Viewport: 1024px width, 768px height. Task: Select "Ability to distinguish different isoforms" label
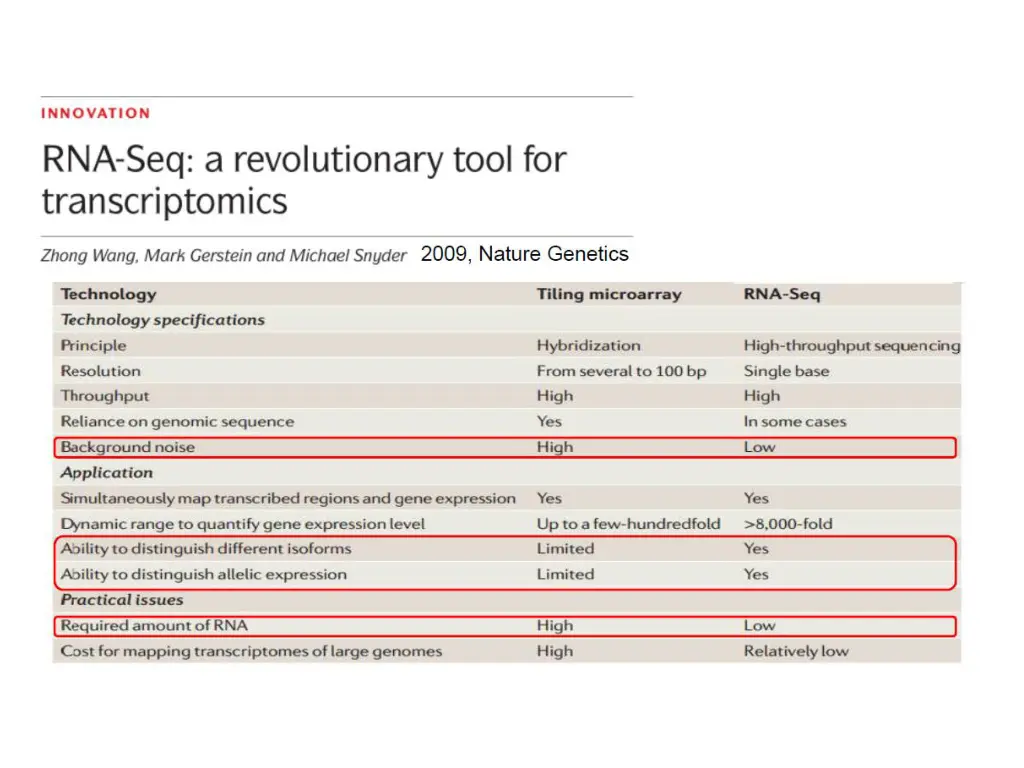pos(206,549)
